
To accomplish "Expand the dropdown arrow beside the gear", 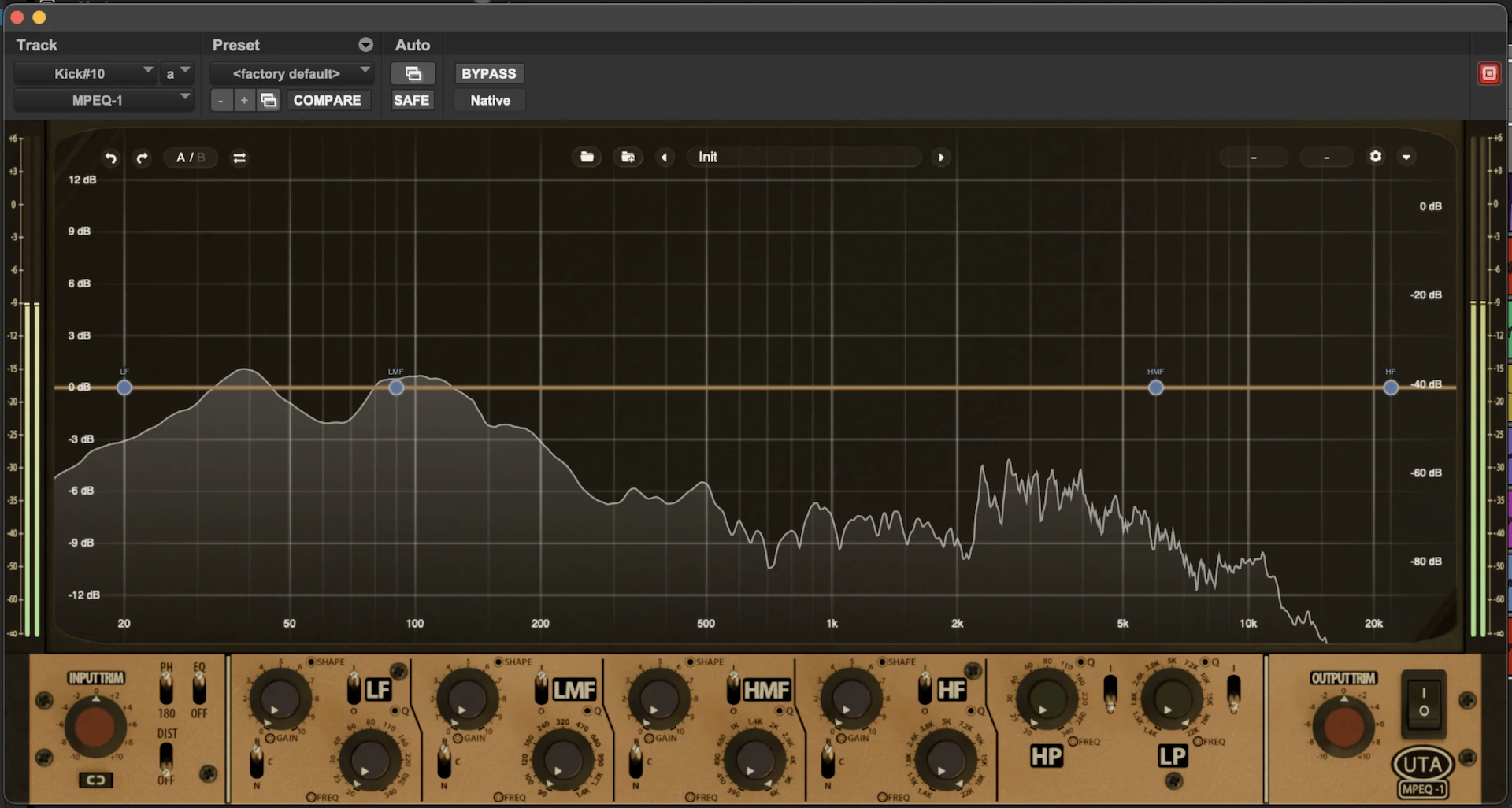I will (1406, 157).
